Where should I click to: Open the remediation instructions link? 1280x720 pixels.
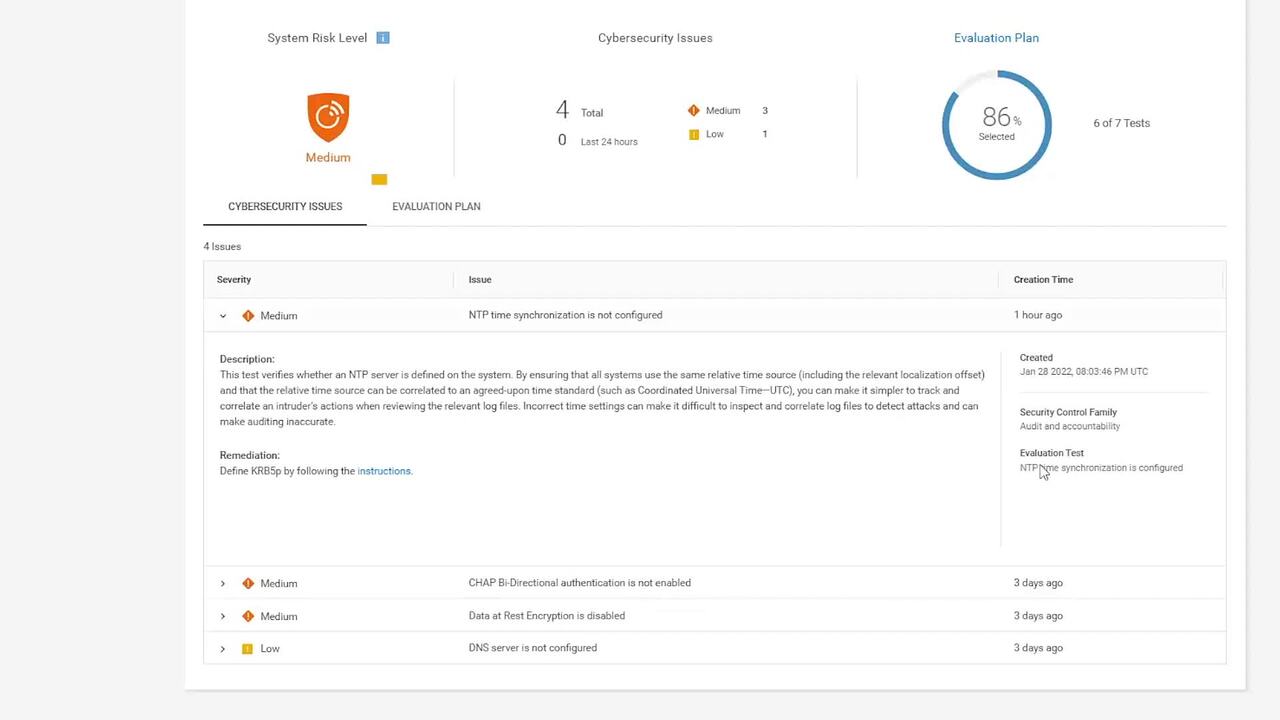(384, 470)
